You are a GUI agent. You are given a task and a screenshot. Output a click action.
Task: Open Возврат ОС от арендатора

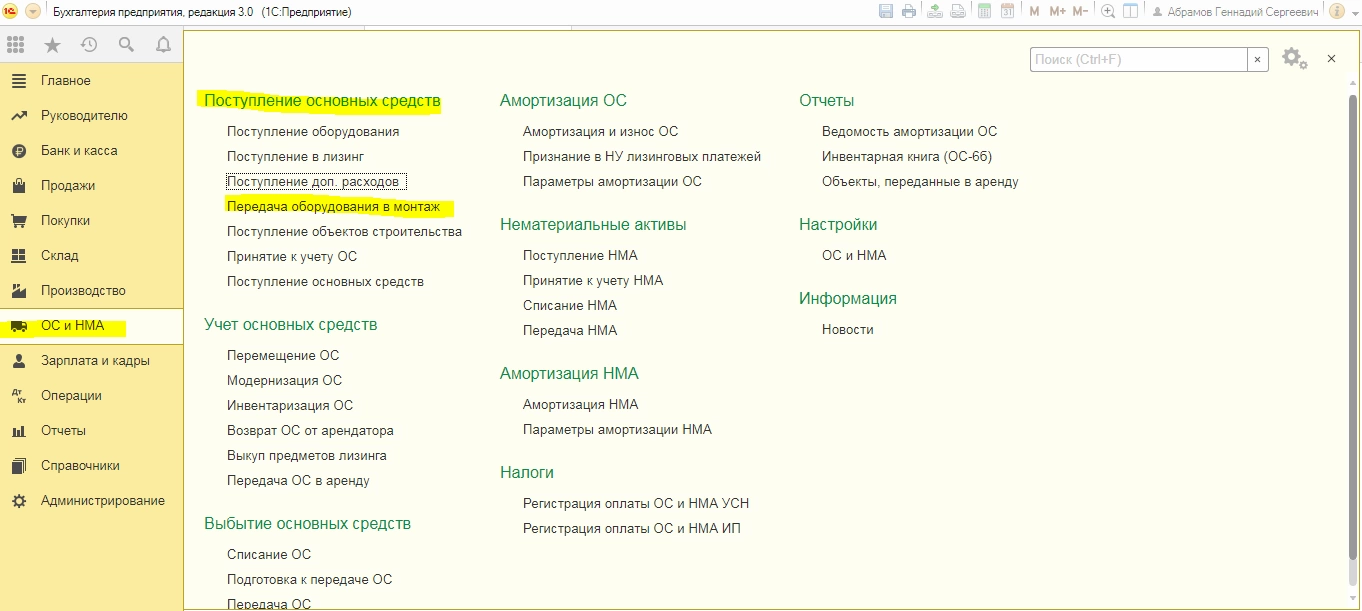point(310,430)
